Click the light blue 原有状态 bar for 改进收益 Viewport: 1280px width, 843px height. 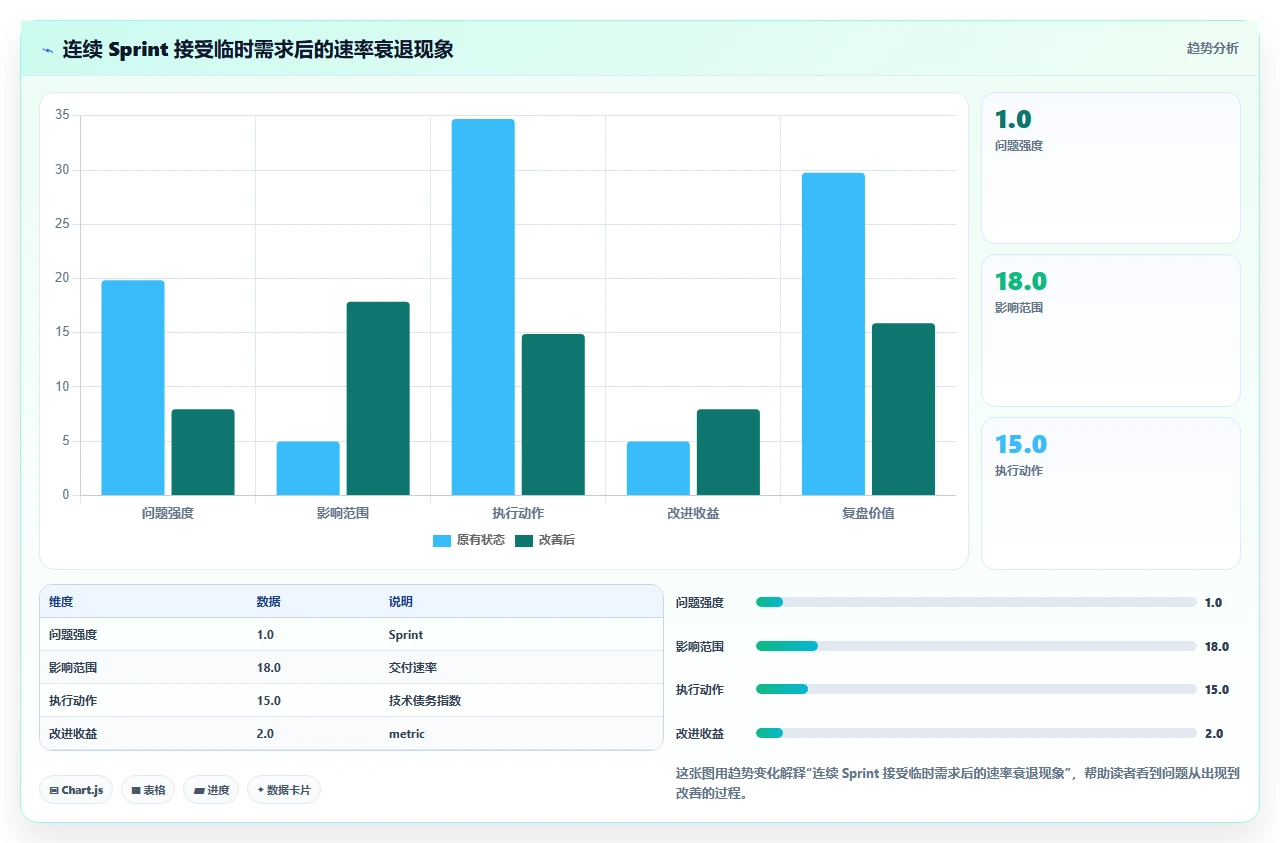[x=658, y=468]
